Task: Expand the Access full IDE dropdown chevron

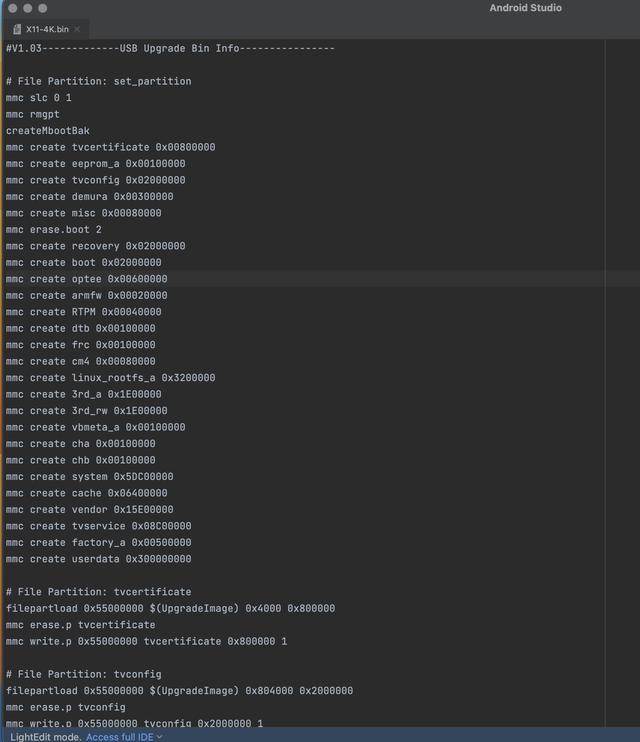Action: pyautogui.click(x=160, y=737)
